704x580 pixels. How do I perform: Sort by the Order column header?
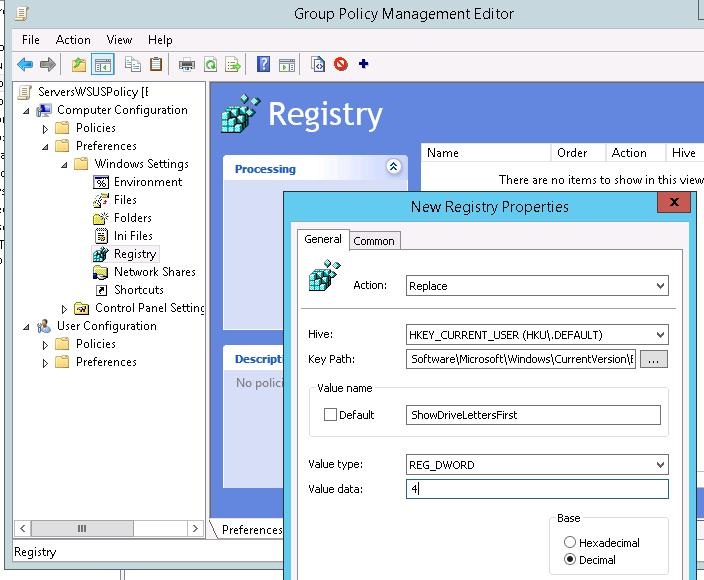tap(578, 153)
